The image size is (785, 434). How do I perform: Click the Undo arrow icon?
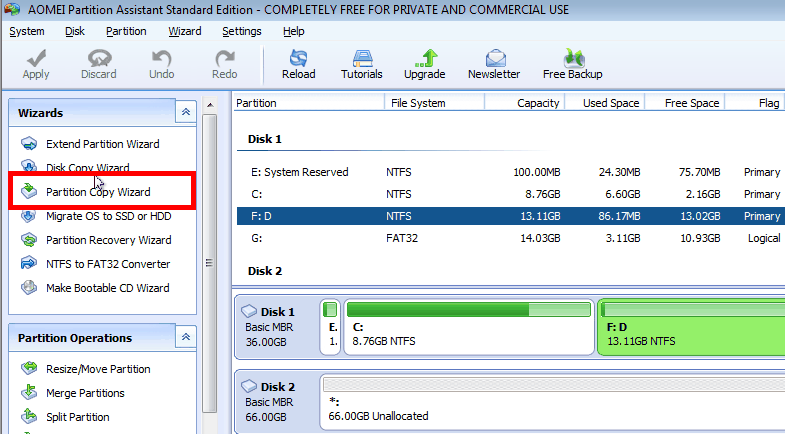[x=161, y=58]
